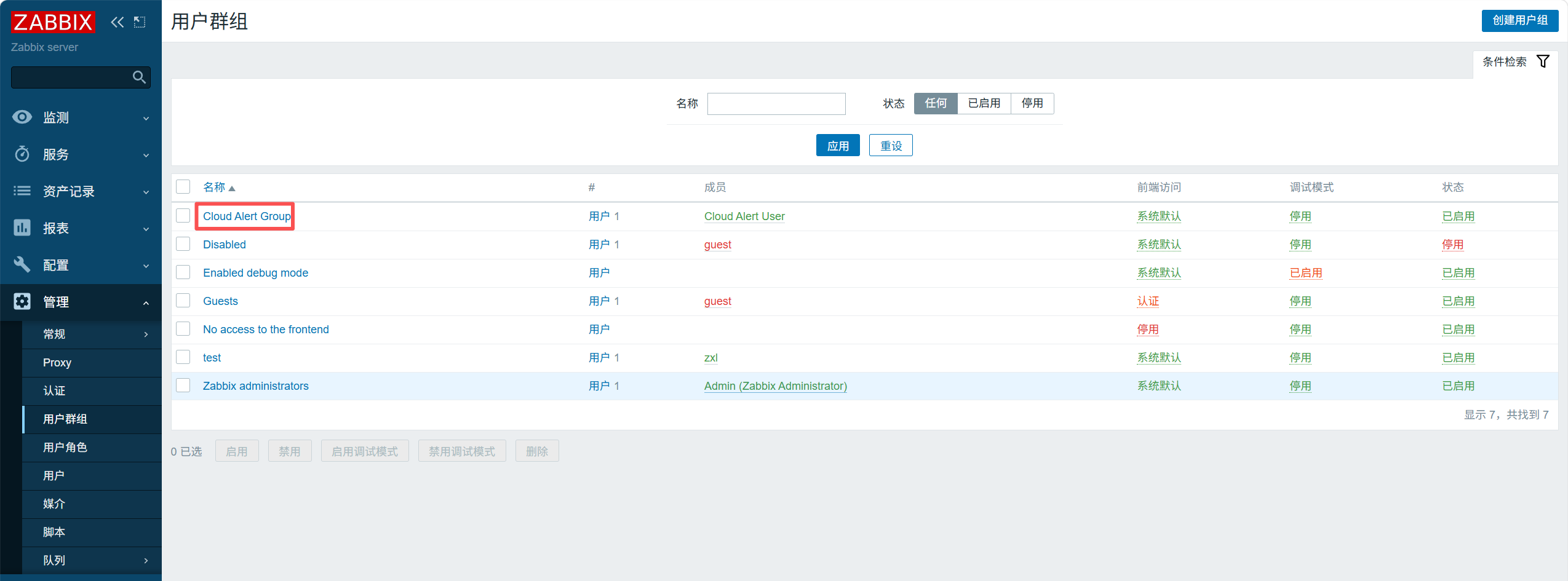Open the 用户 menu item
The width and height of the screenshot is (1568, 581).
(x=92, y=476)
